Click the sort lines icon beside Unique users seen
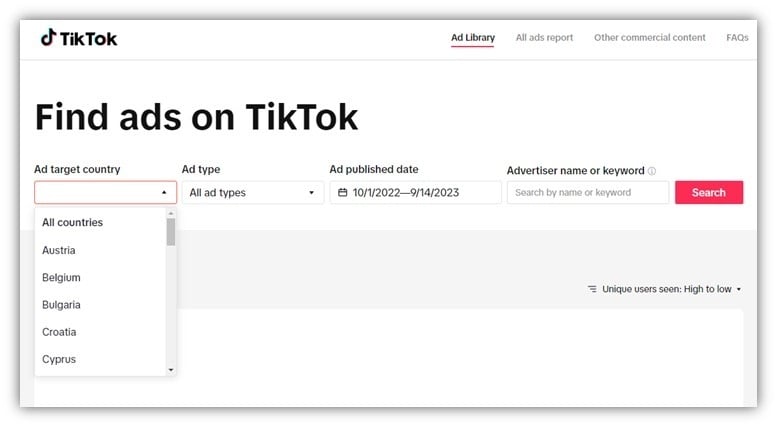Image resolution: width=777 pixels, height=427 pixels. pyautogui.click(x=592, y=289)
